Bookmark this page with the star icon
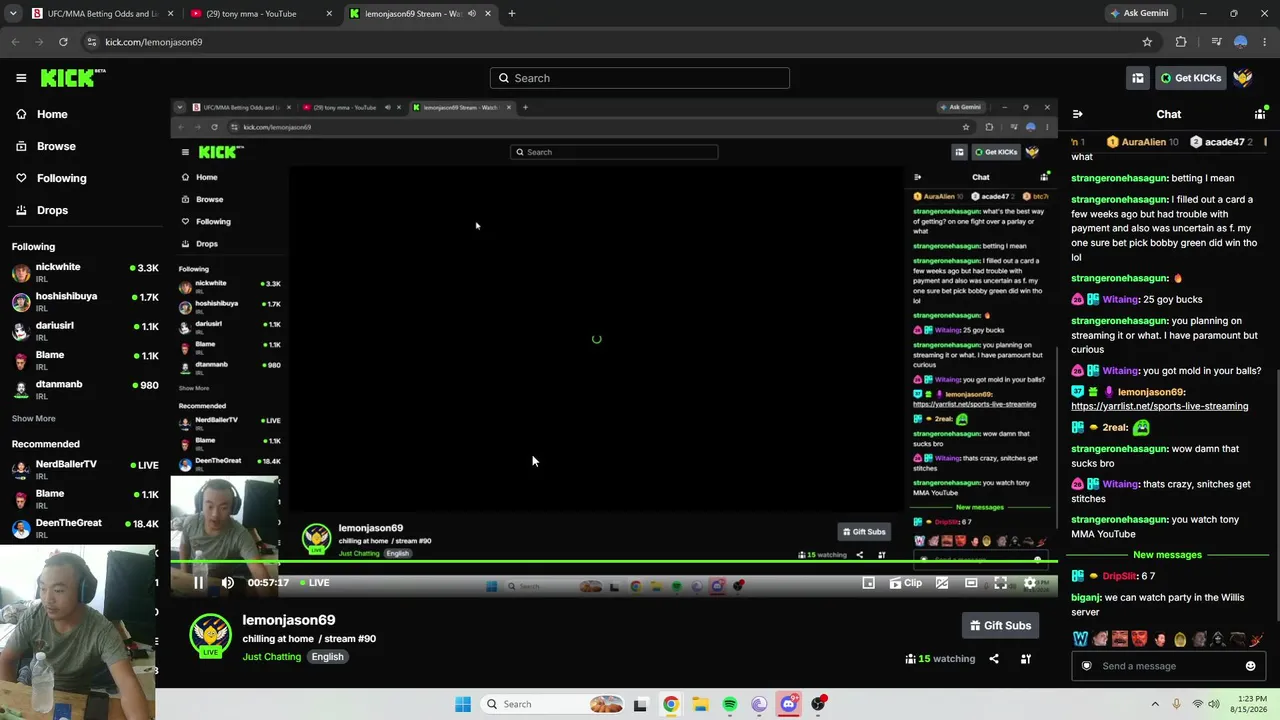The width and height of the screenshot is (1280, 720). coord(1147,42)
